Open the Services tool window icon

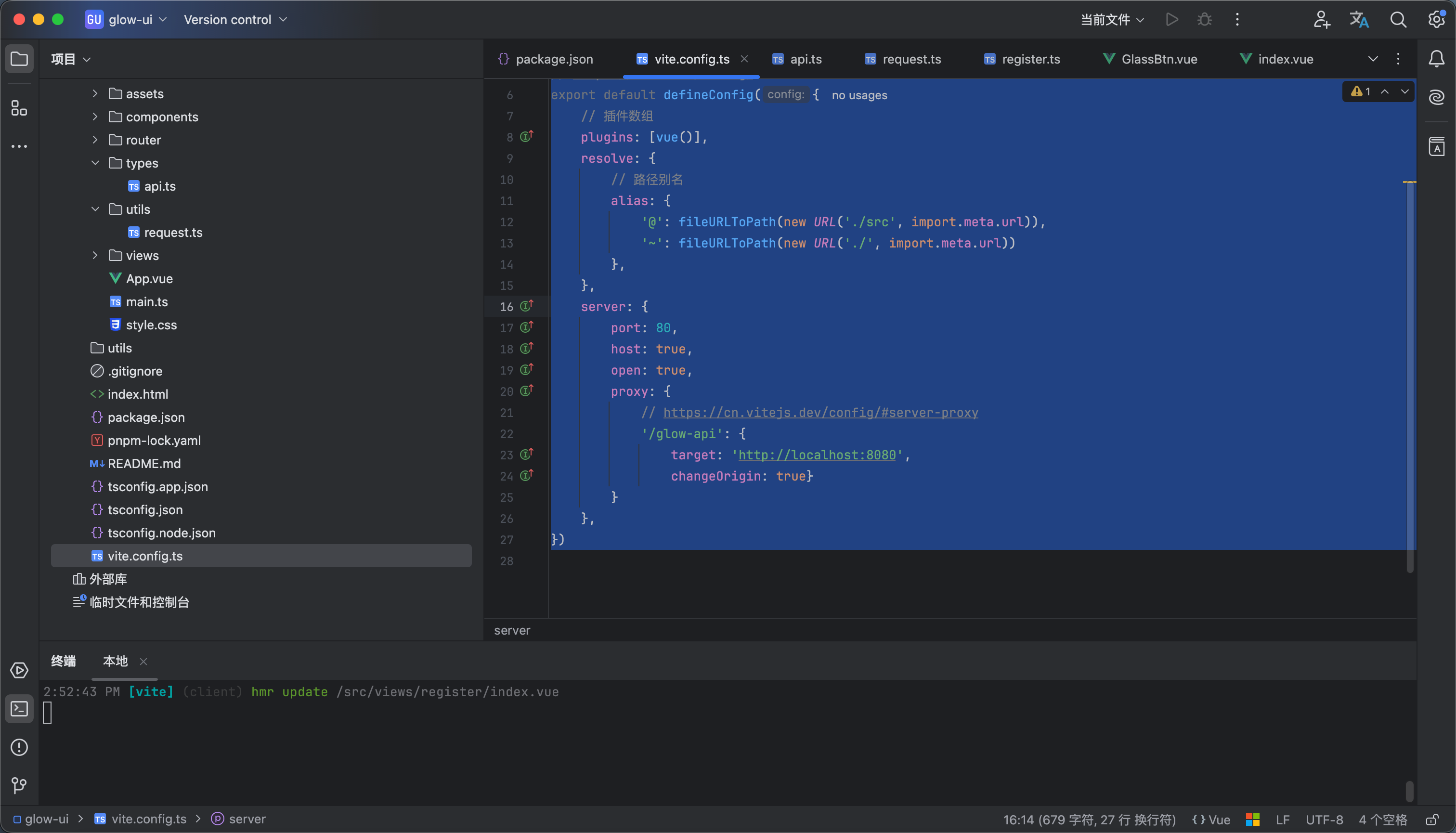19,670
